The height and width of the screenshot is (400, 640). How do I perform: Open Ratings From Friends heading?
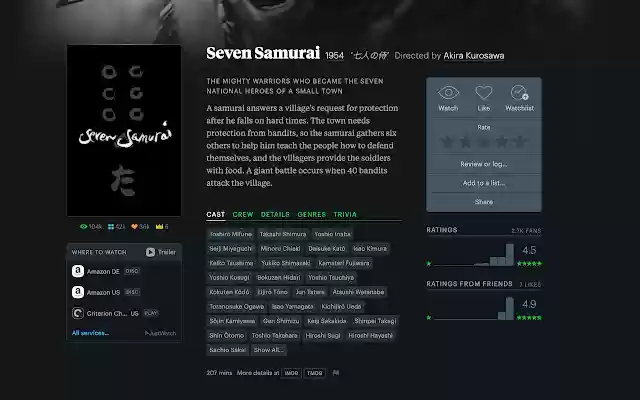469,284
